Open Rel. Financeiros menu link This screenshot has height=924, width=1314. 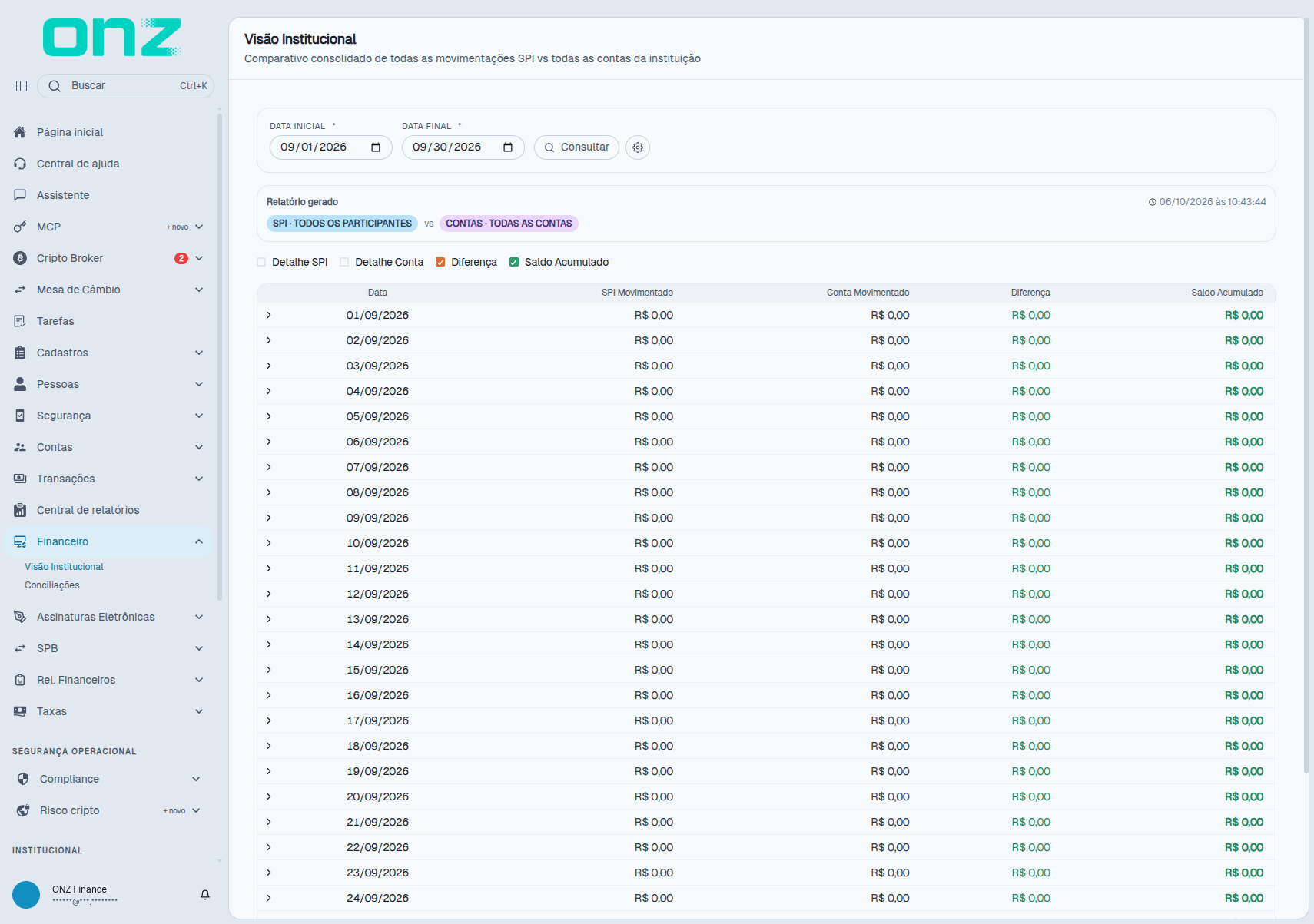click(108, 680)
